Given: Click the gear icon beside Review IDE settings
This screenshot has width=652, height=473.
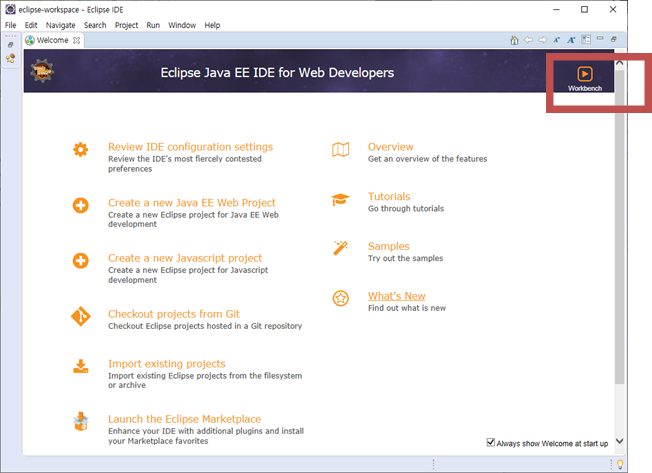Looking at the screenshot, I should [x=81, y=150].
